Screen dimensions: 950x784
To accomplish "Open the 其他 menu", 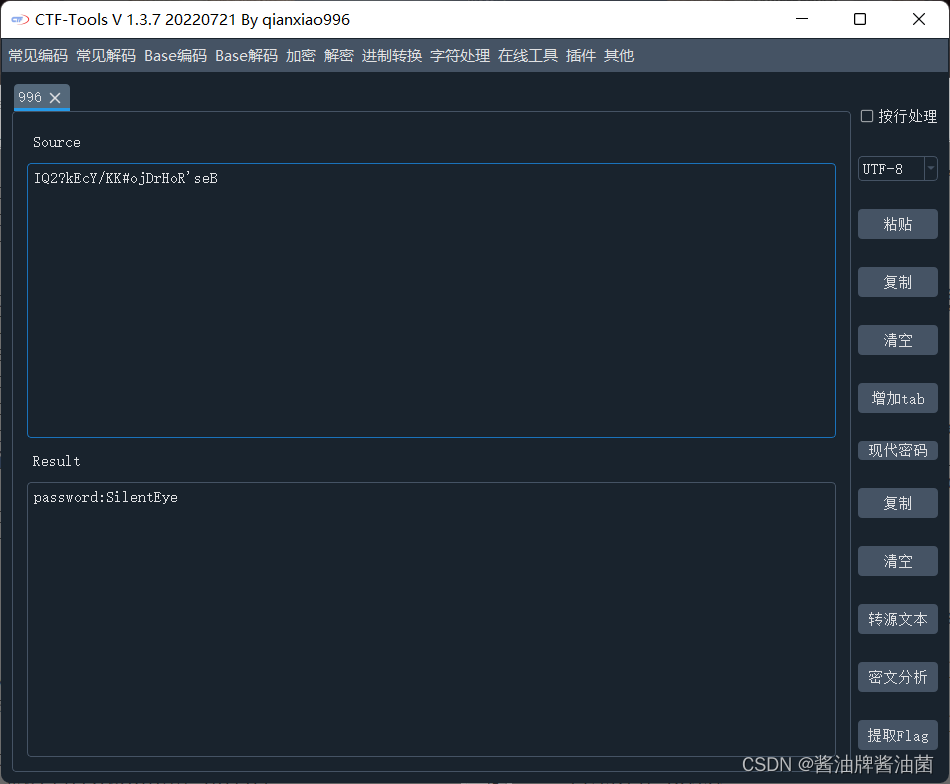I will [x=619, y=56].
